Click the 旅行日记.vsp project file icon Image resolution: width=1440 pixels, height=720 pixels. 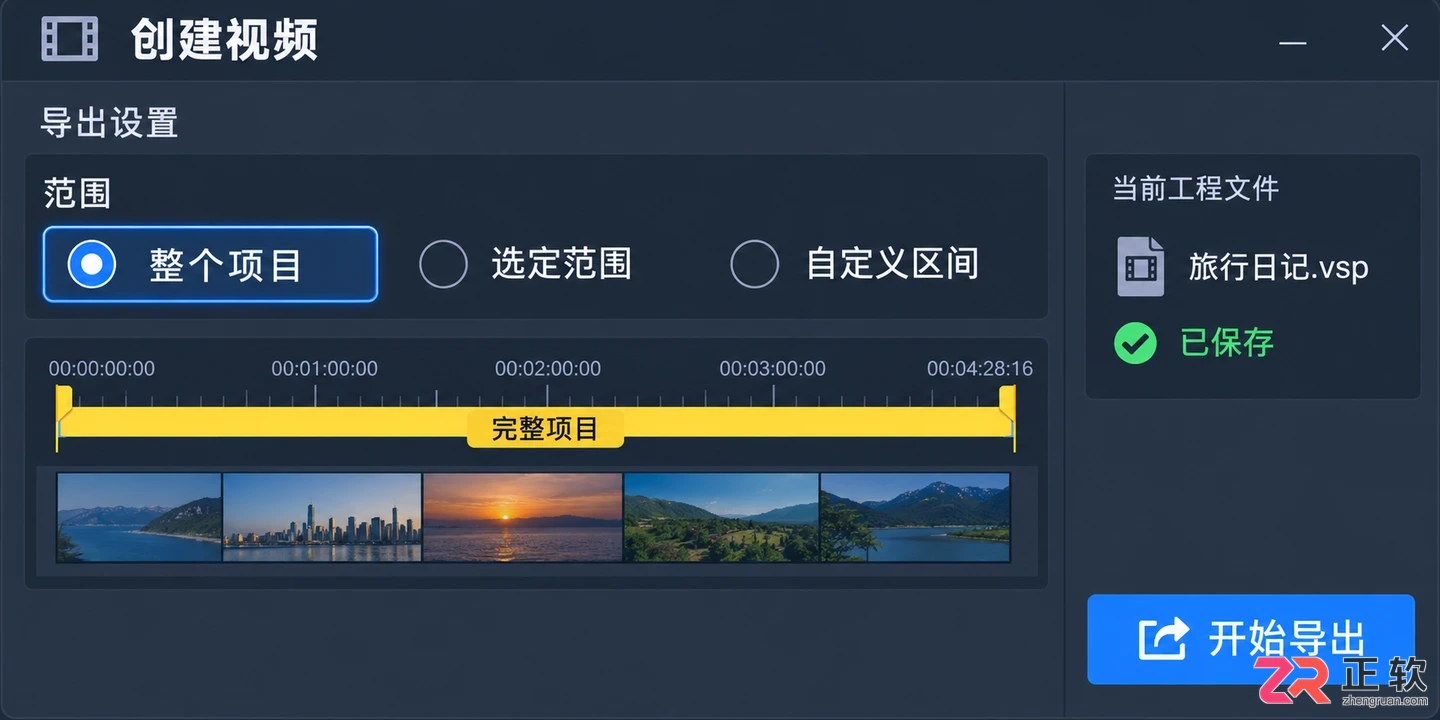(1141, 267)
